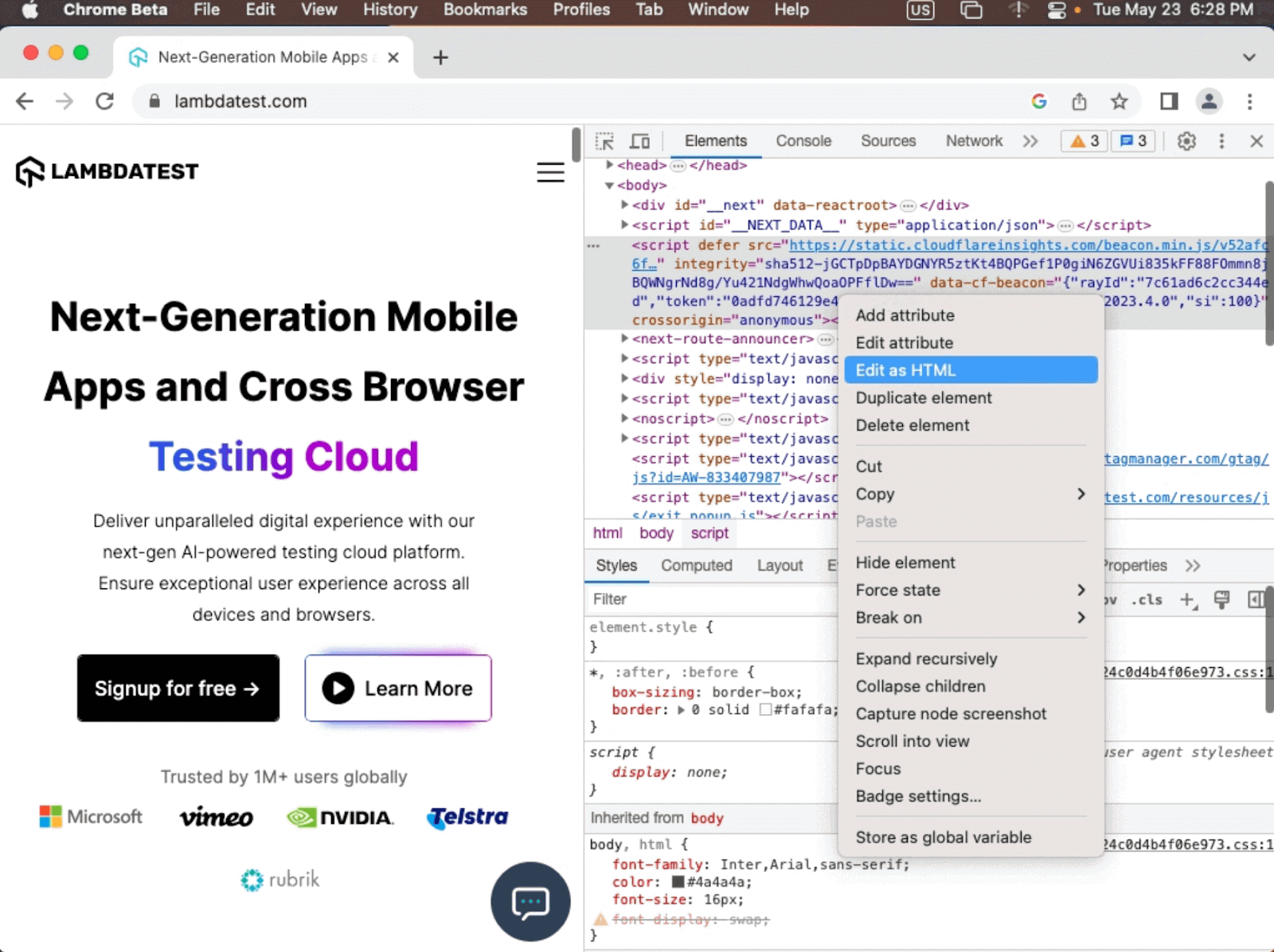Screen dimensions: 1274x952
Task: Show more DevTools tabs chevron
Action: pos(1030,141)
